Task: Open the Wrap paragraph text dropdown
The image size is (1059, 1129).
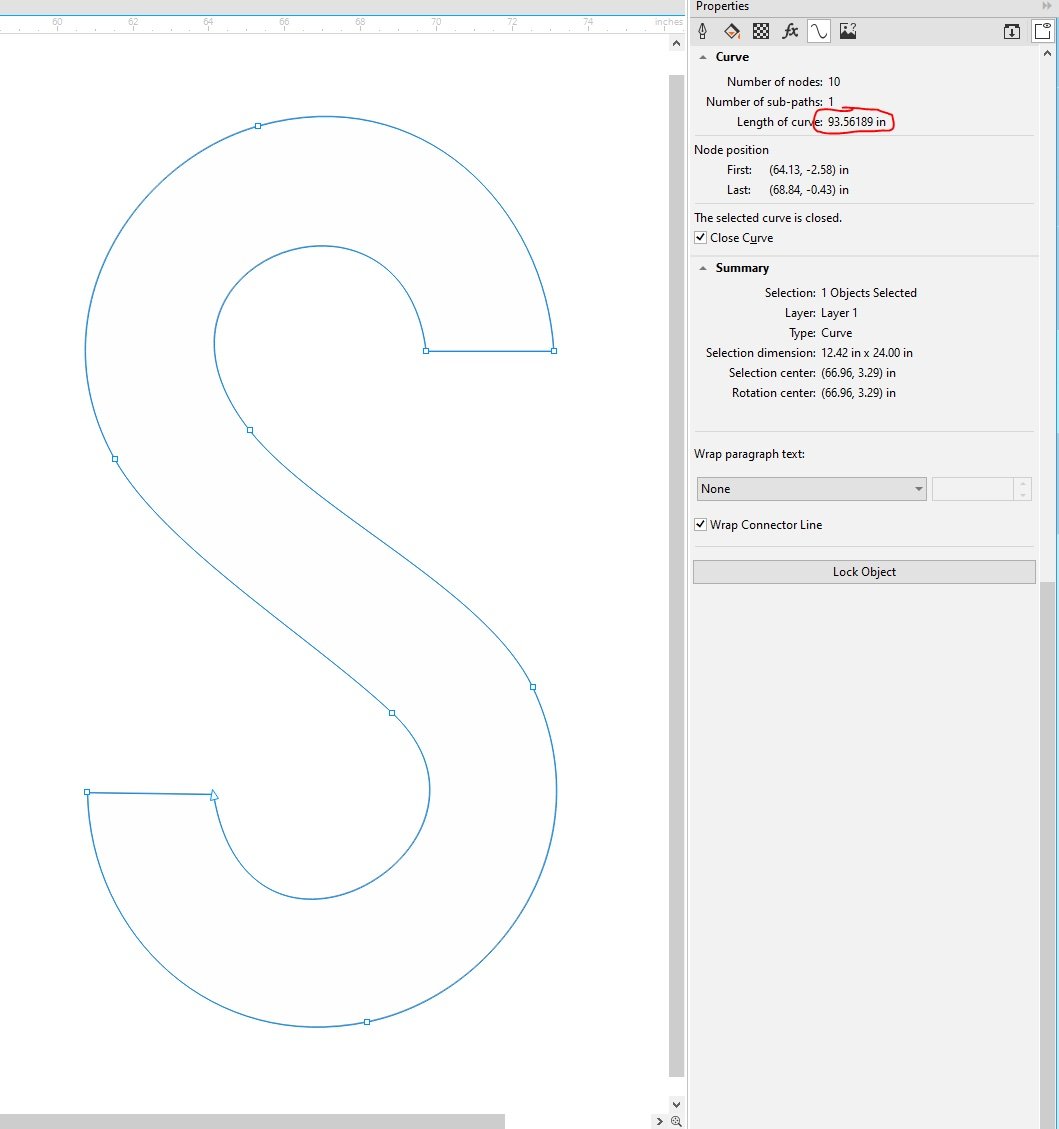Action: click(x=918, y=488)
